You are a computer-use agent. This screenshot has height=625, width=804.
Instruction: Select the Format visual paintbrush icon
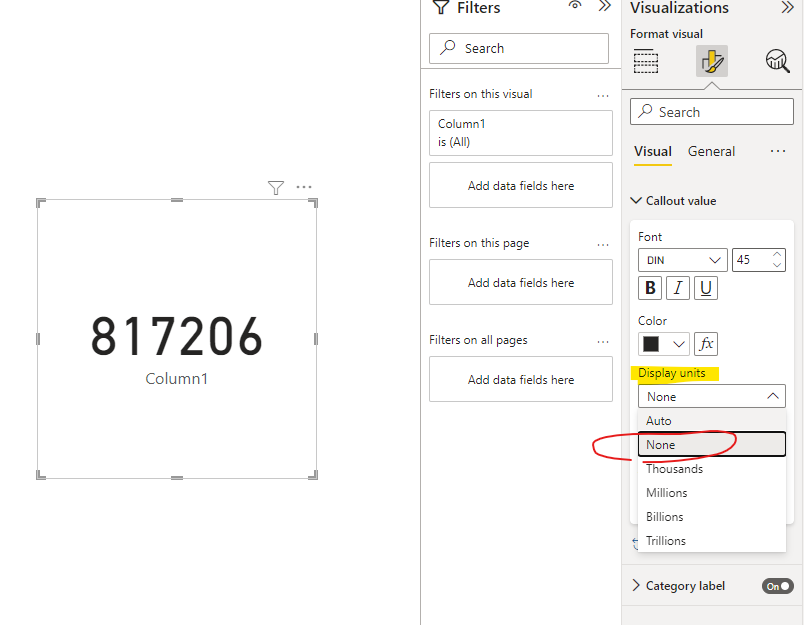(712, 61)
